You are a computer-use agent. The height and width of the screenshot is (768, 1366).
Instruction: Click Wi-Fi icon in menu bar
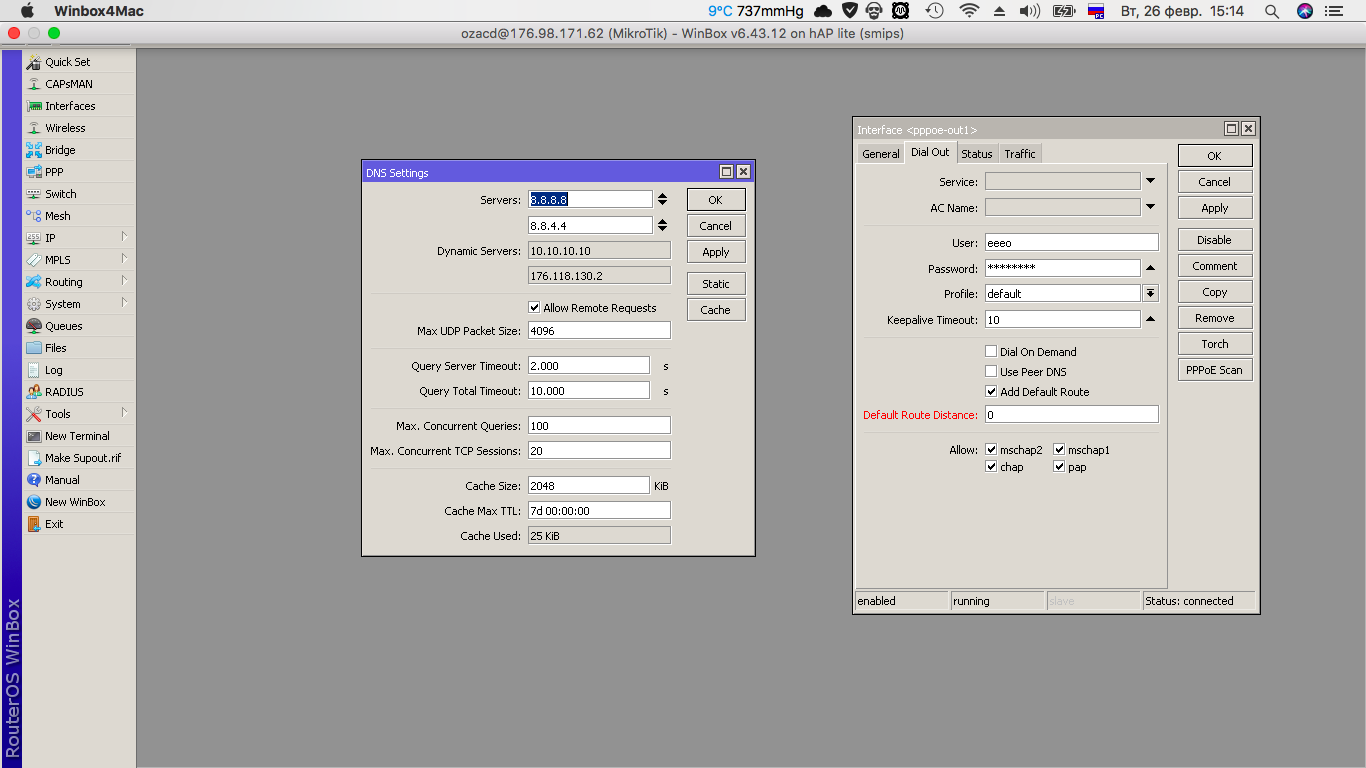coord(968,11)
